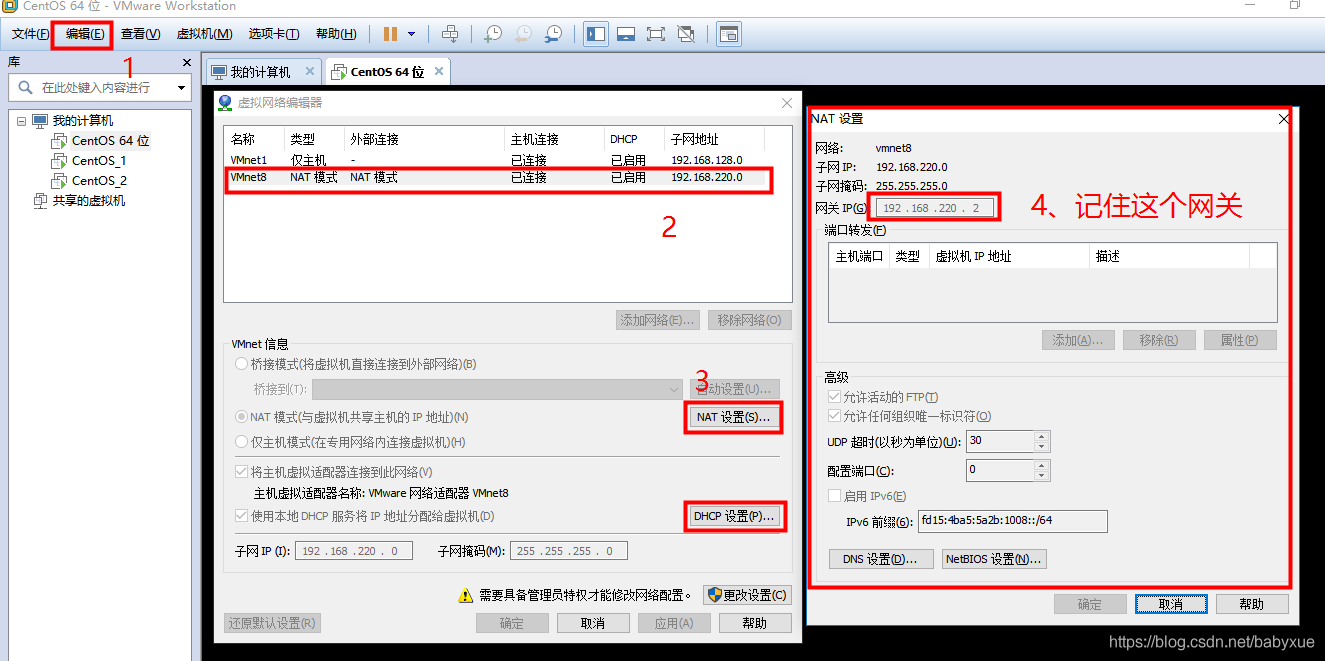Click the 移除网络 button
This screenshot has height=661, width=1325.
(x=750, y=320)
